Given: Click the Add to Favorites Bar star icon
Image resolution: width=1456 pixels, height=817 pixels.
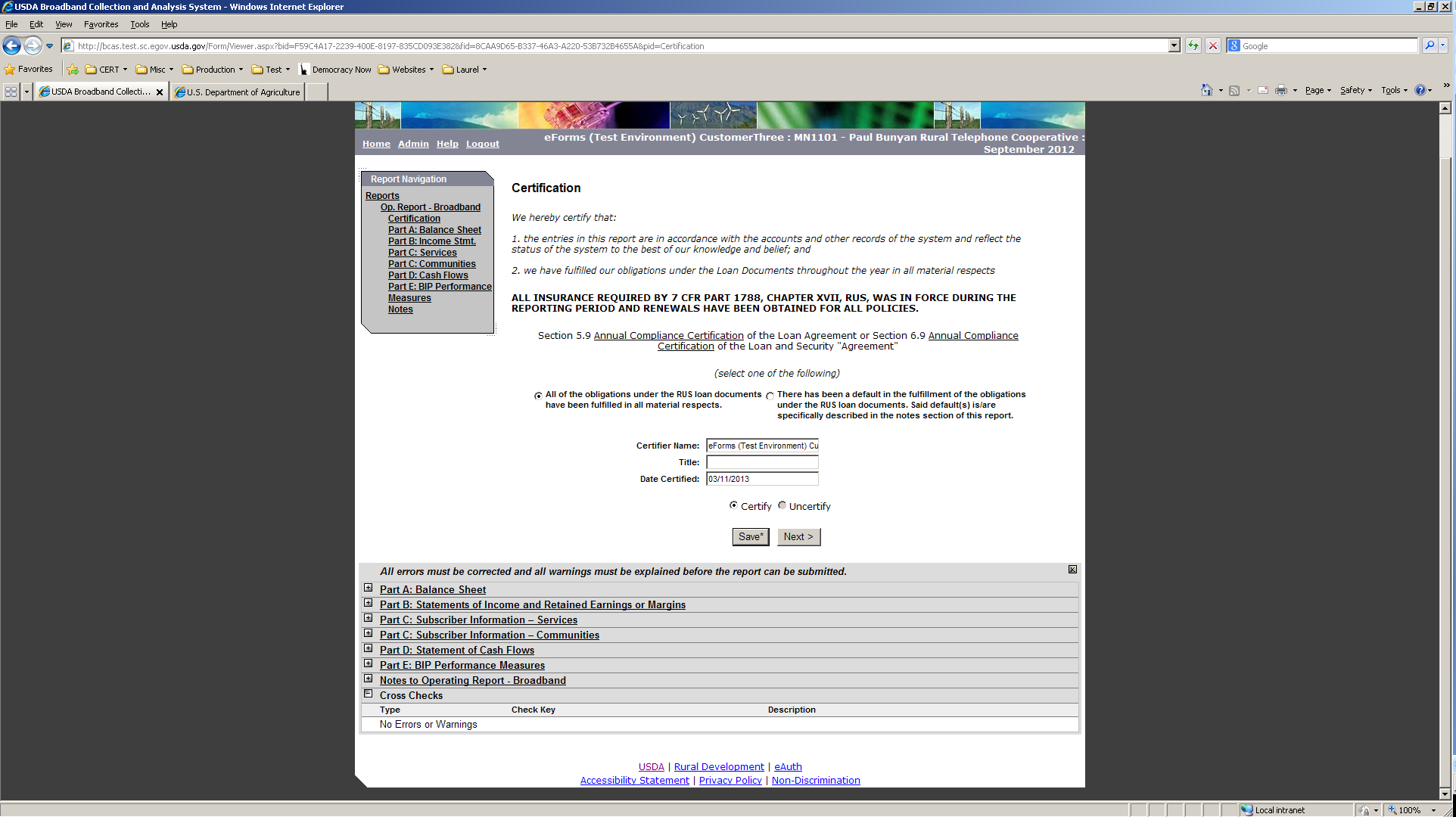Looking at the screenshot, I should 73,70.
